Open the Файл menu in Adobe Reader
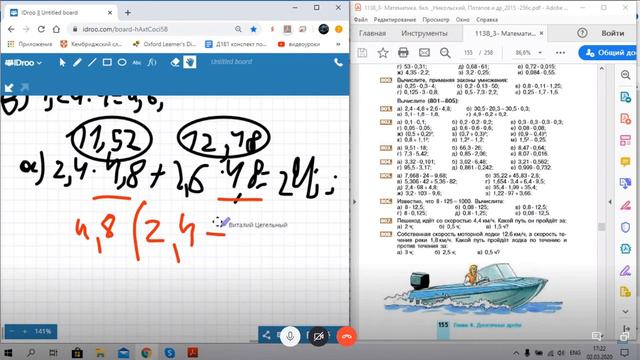640x360 pixels. pyautogui.click(x=361, y=20)
